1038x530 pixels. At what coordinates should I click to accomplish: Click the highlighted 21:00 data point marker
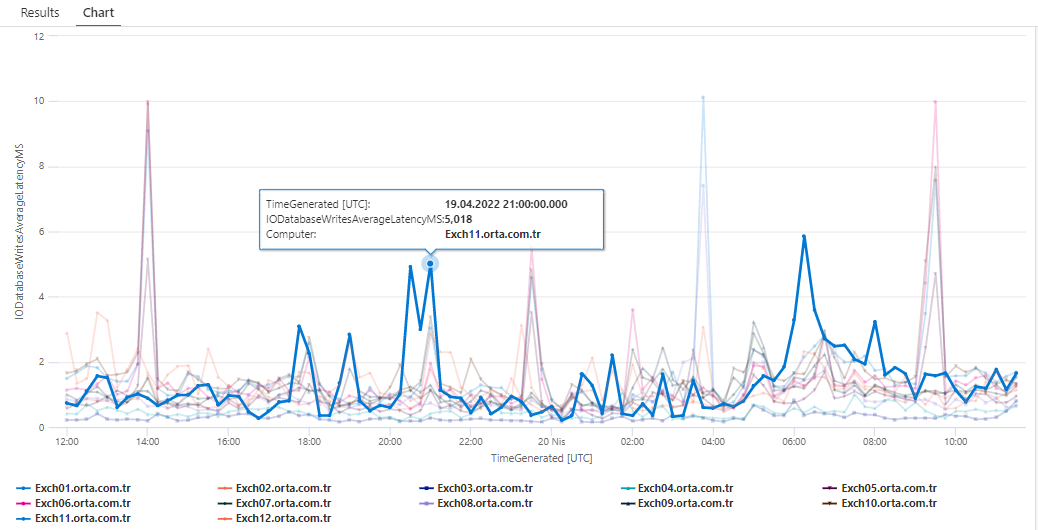(430, 263)
